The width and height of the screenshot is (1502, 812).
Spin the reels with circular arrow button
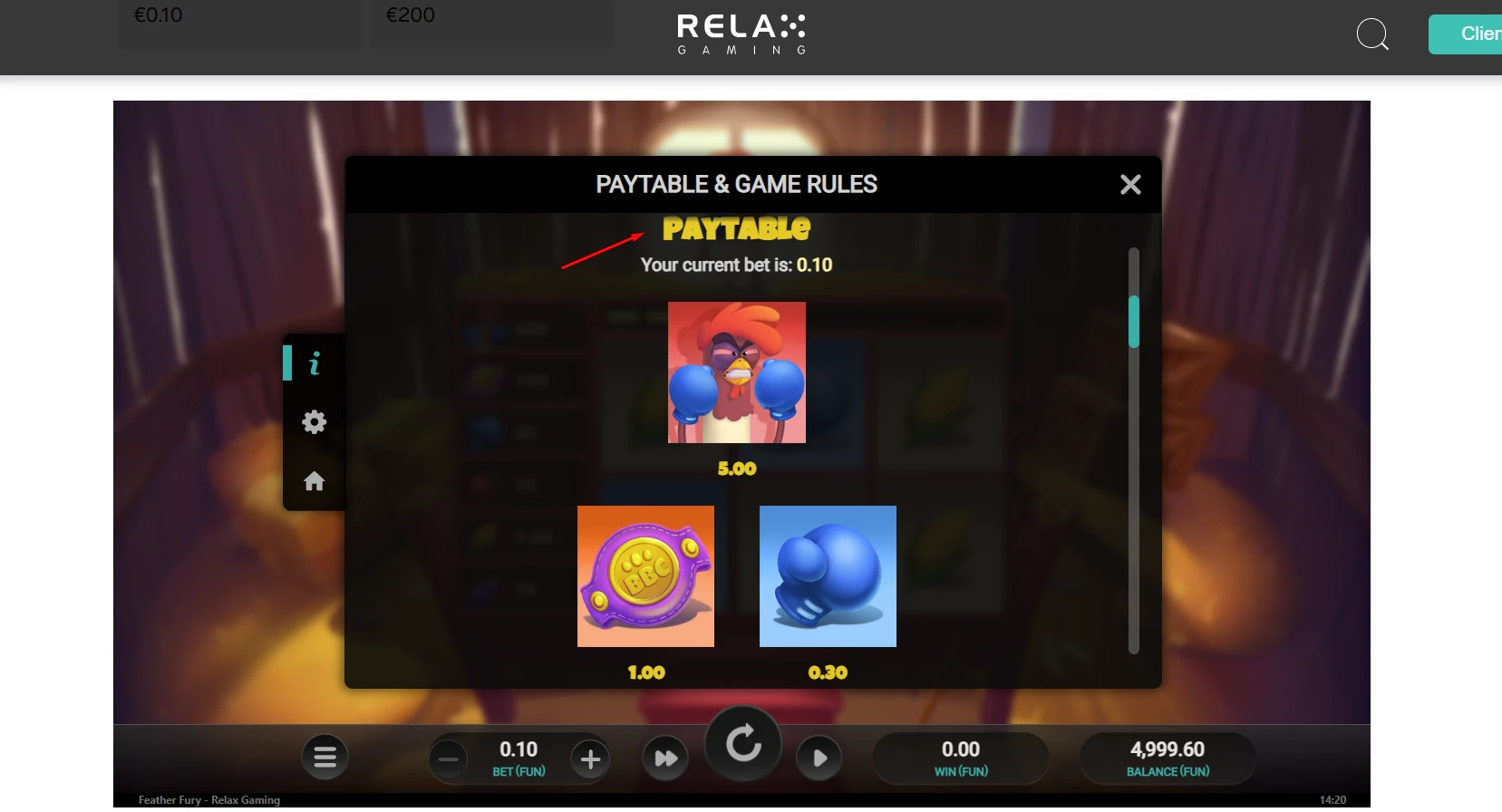[743, 744]
